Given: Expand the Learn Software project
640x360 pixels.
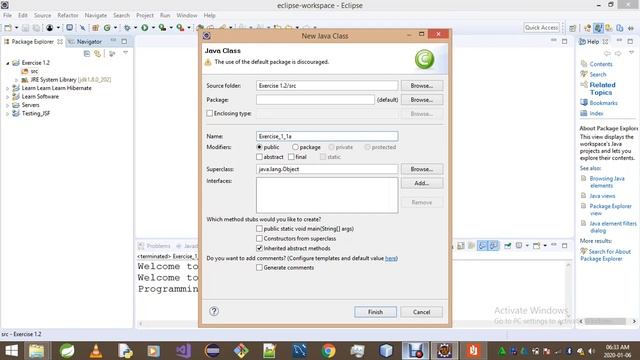Looking at the screenshot, I should tap(7, 97).
